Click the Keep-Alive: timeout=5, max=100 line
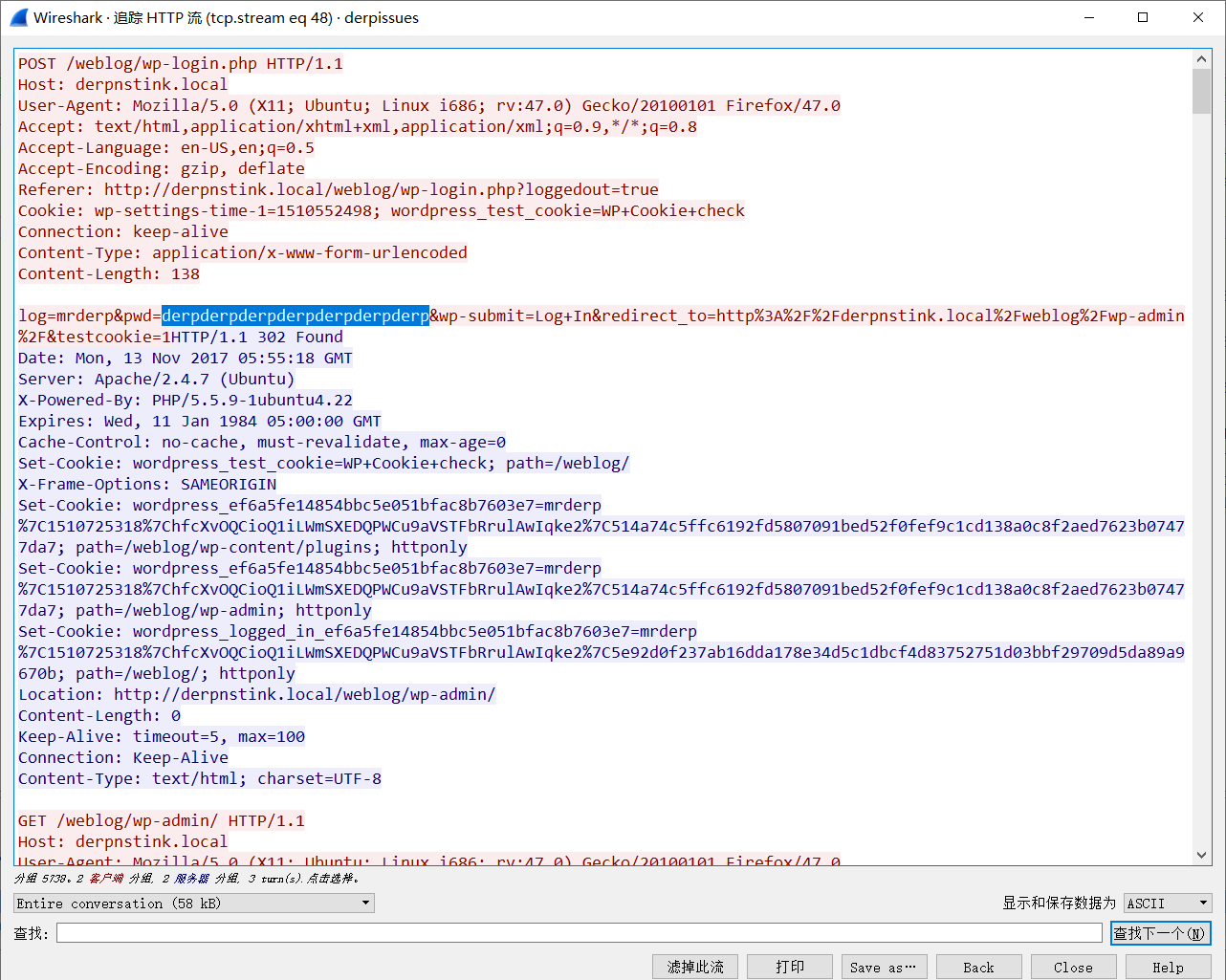Viewport: 1226px width, 980px height. [162, 737]
